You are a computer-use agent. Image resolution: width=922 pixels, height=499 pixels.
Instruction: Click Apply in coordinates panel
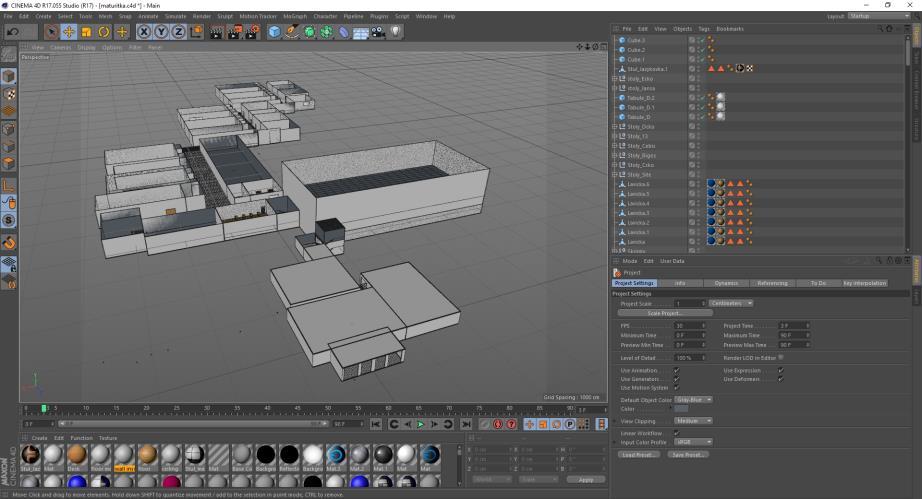click(586, 480)
